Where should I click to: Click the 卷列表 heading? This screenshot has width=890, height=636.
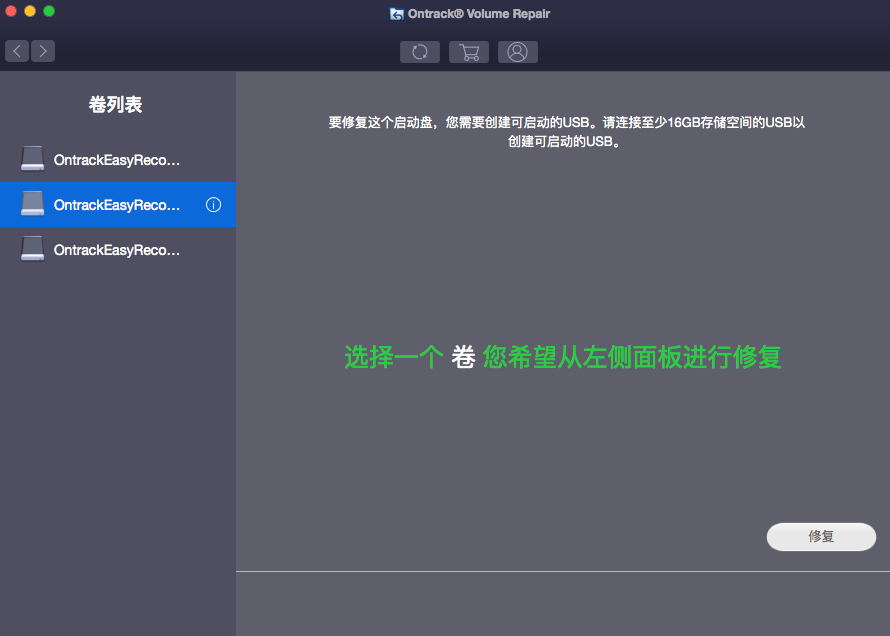(x=115, y=104)
